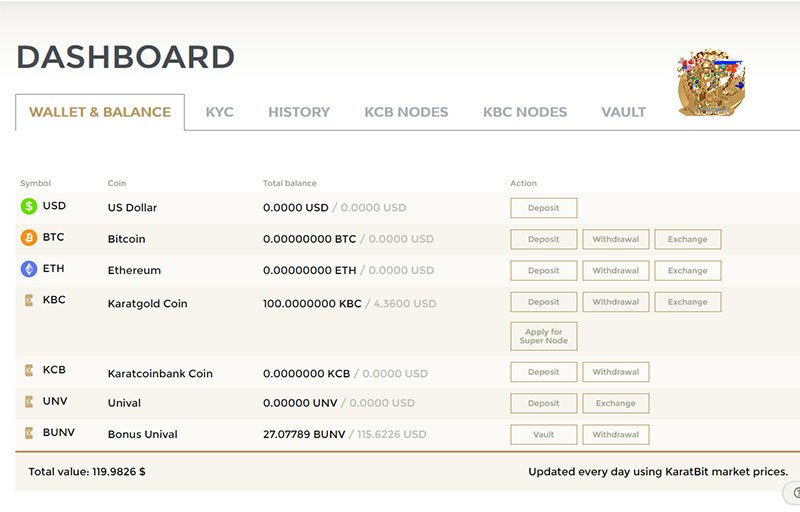
Task: Click the Symbol column header
Action: pos(36,183)
